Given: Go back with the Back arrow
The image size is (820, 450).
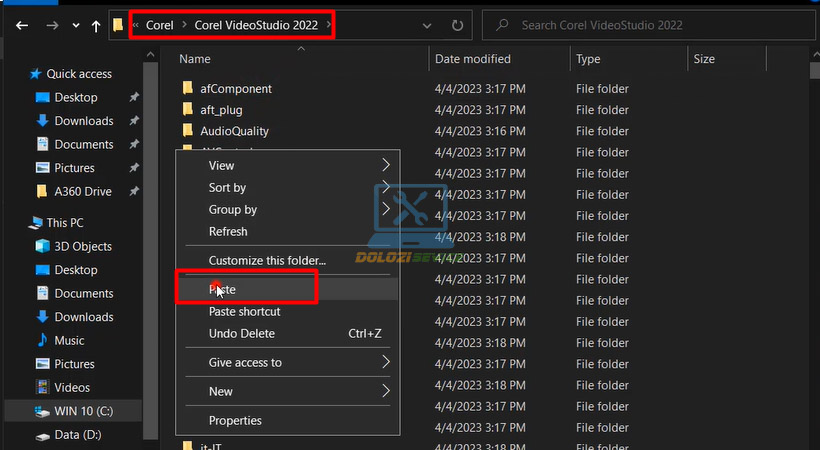Looking at the screenshot, I should (22, 25).
